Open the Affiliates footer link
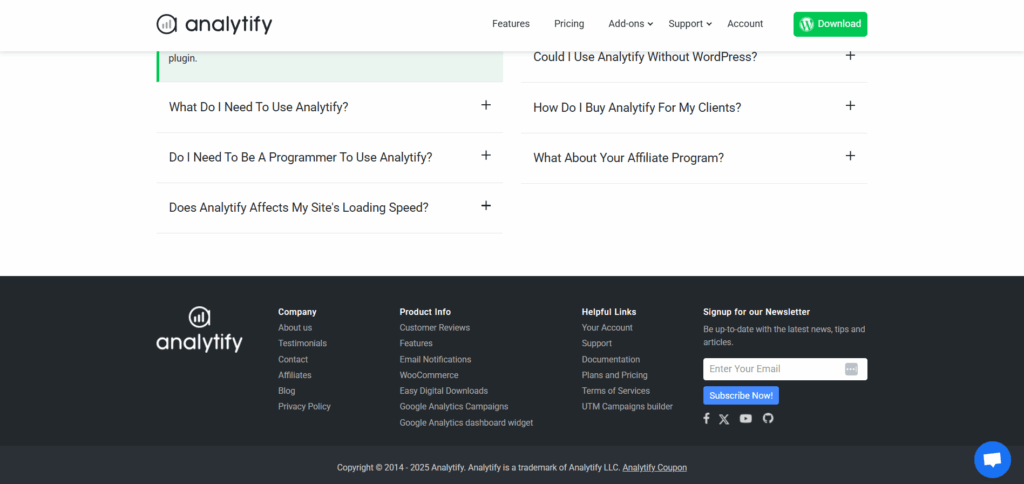The width and height of the screenshot is (1024, 484). pos(295,376)
